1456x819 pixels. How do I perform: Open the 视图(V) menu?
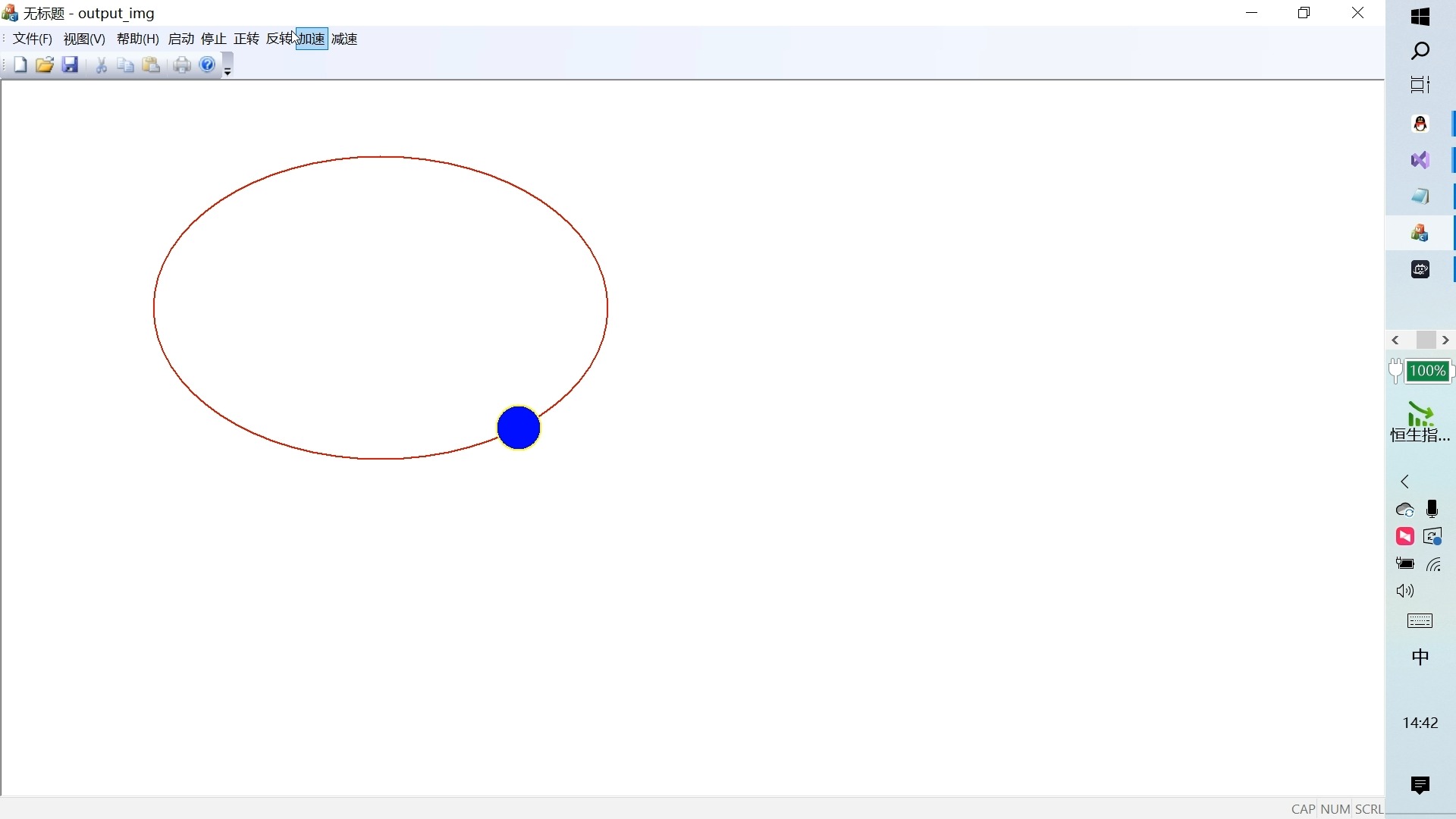tap(84, 39)
